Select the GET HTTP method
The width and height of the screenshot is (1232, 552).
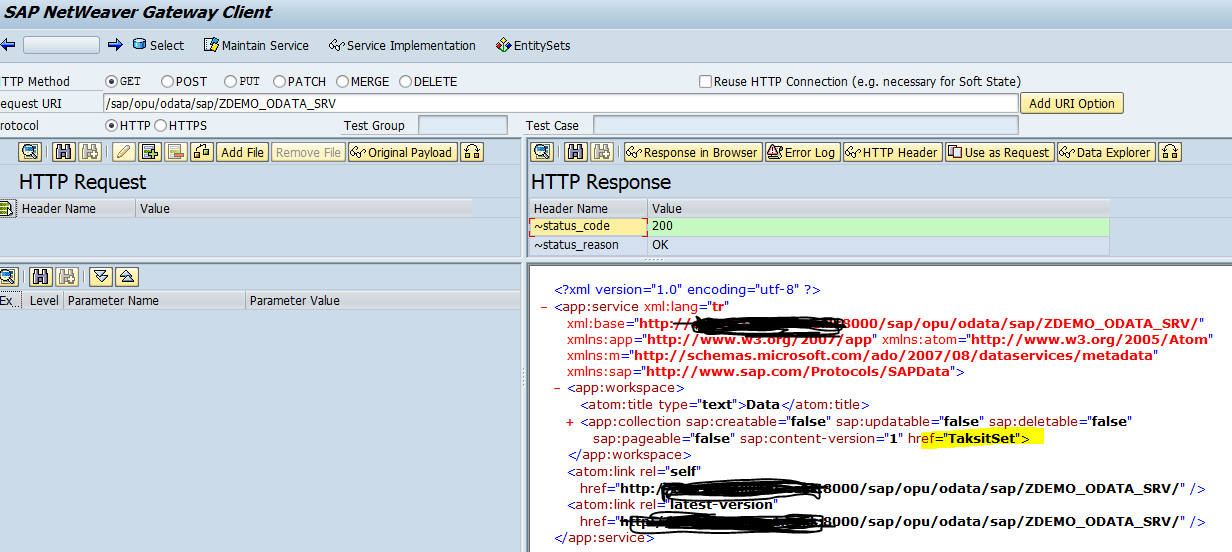click(111, 82)
